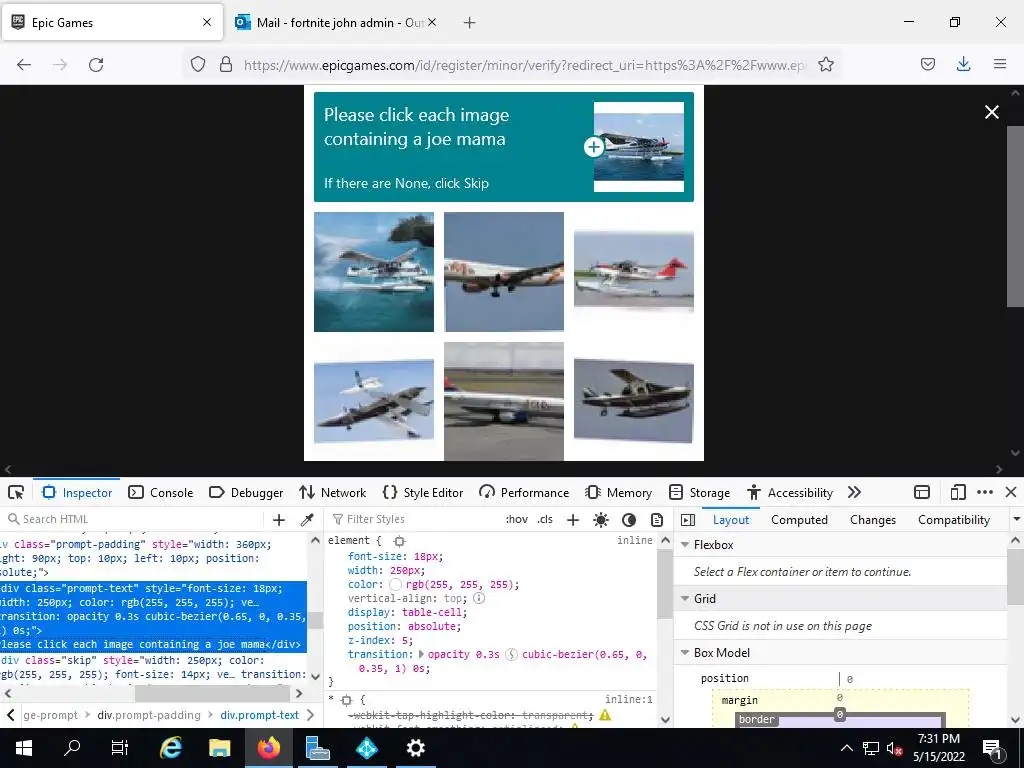
Task: Open the Style Editor tab
Action: [x=423, y=492]
